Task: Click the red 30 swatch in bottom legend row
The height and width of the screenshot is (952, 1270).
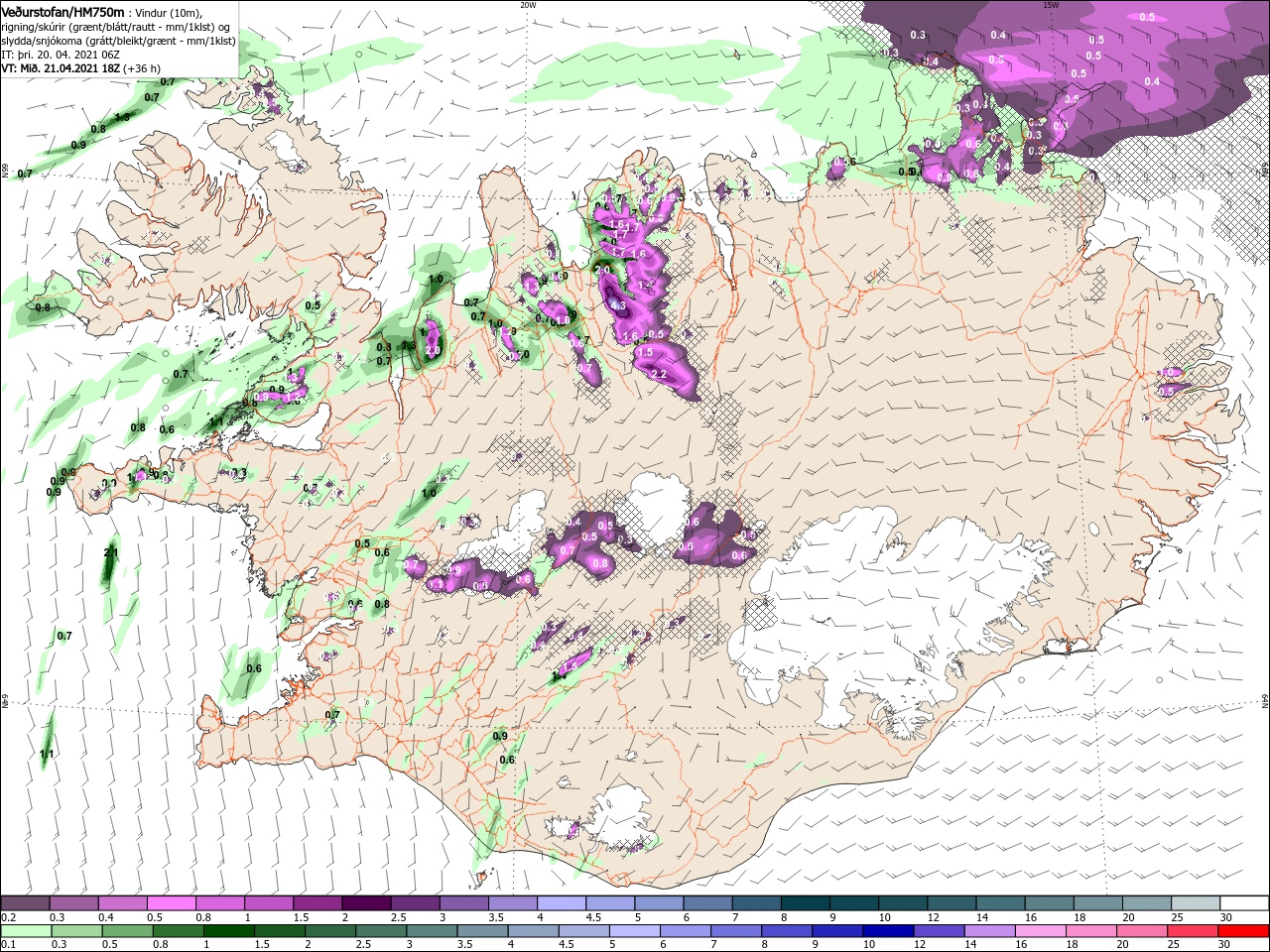Action: (x=1244, y=930)
